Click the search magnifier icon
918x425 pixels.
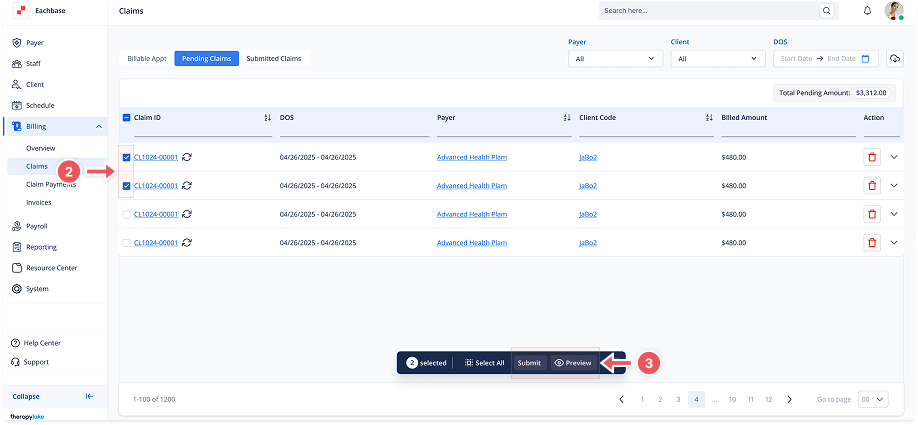click(826, 11)
